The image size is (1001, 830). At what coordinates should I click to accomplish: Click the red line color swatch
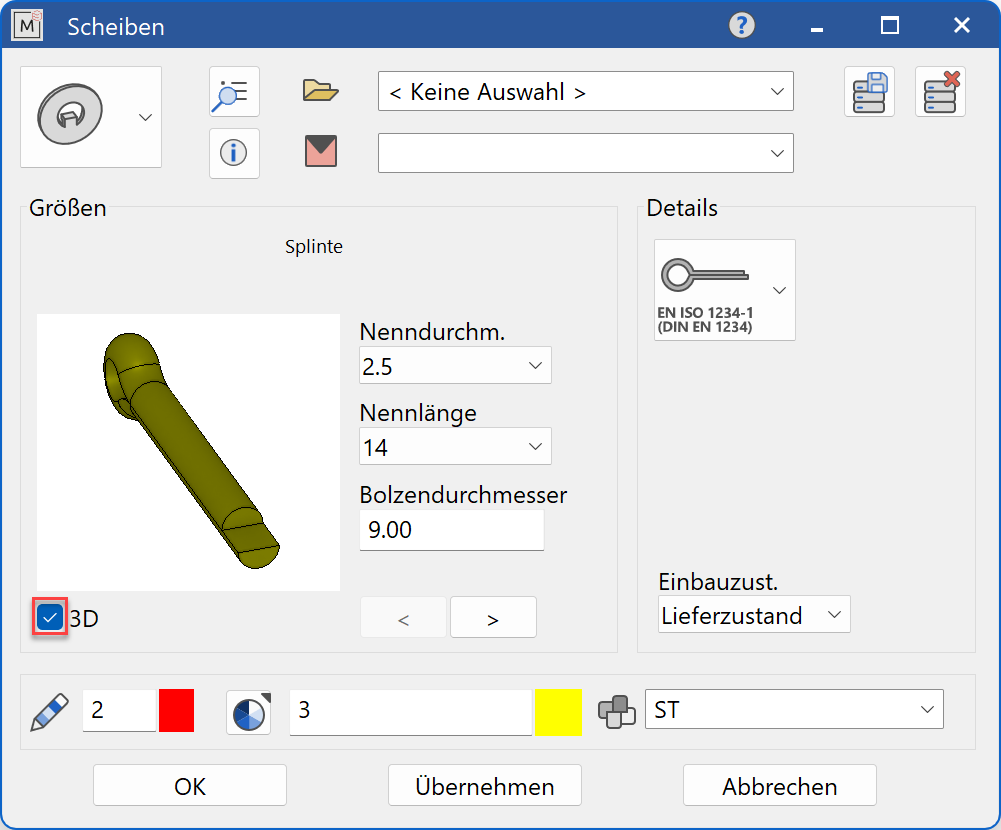coord(176,710)
